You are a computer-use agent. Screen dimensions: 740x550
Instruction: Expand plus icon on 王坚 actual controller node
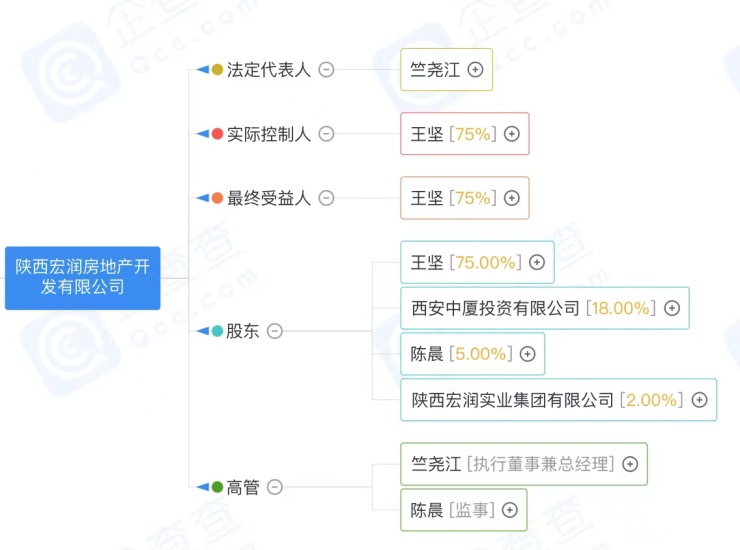tap(512, 134)
